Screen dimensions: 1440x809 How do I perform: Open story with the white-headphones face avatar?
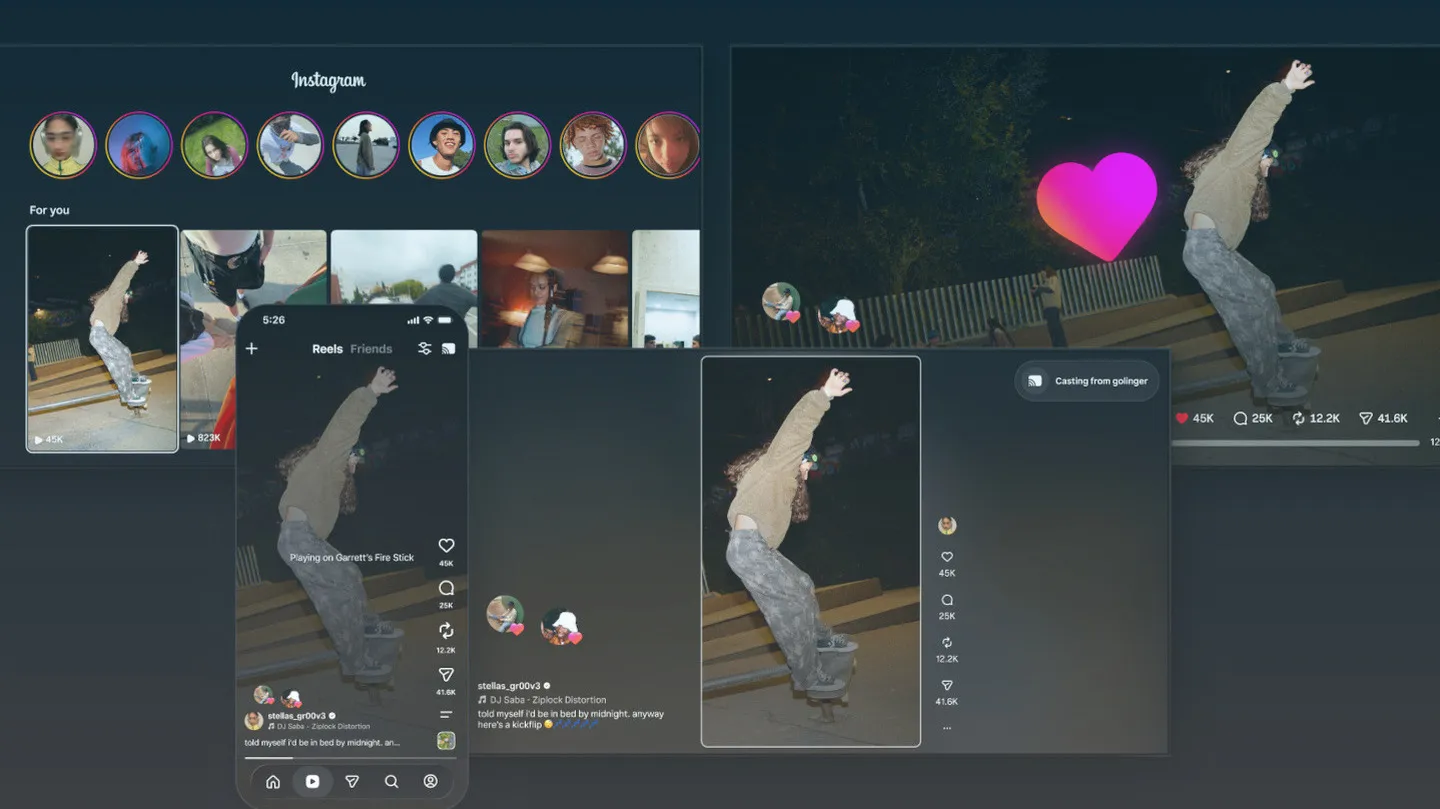point(63,145)
